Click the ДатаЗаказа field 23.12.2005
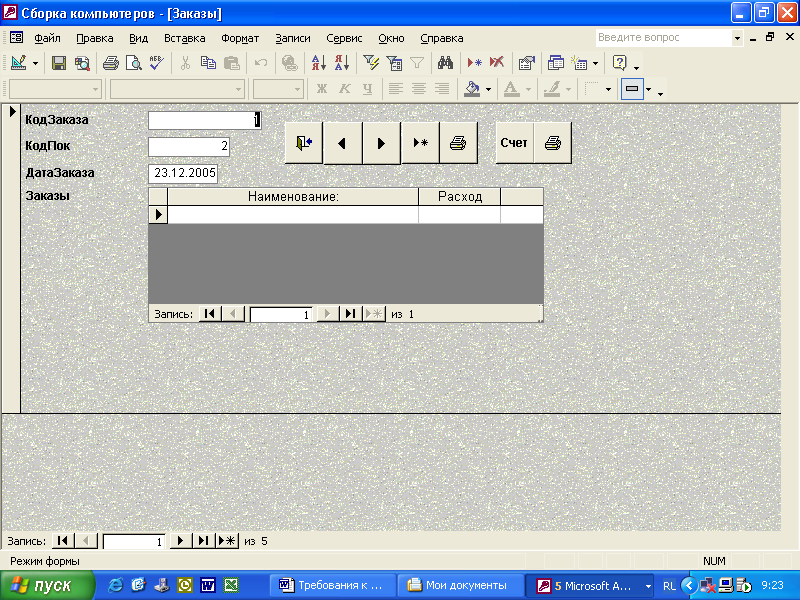 point(183,173)
